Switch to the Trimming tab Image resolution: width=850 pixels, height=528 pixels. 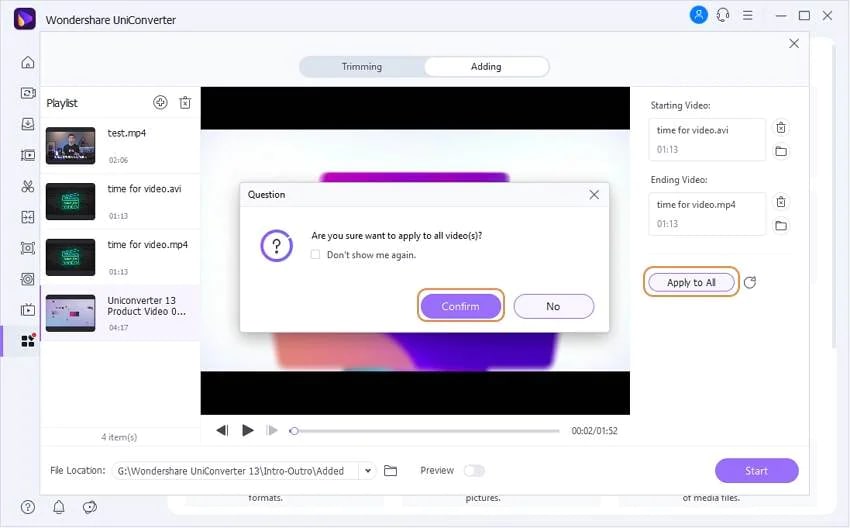pyautogui.click(x=362, y=67)
